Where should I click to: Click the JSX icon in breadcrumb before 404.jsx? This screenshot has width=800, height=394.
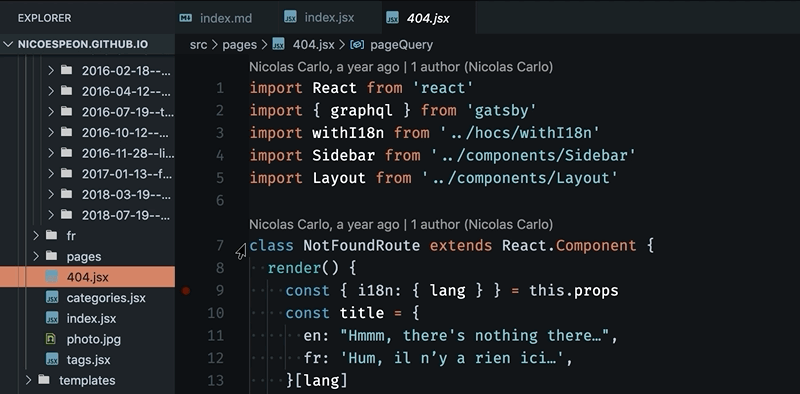pyautogui.click(x=279, y=44)
